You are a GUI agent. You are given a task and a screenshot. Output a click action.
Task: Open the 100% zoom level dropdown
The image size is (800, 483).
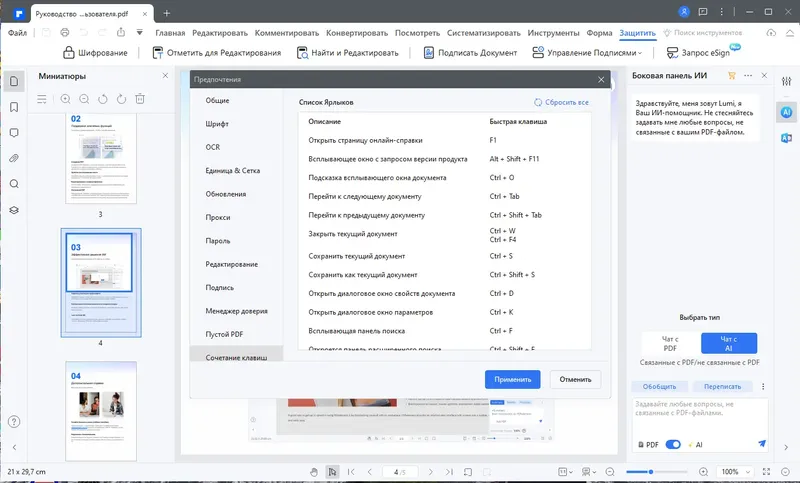[x=735, y=472]
